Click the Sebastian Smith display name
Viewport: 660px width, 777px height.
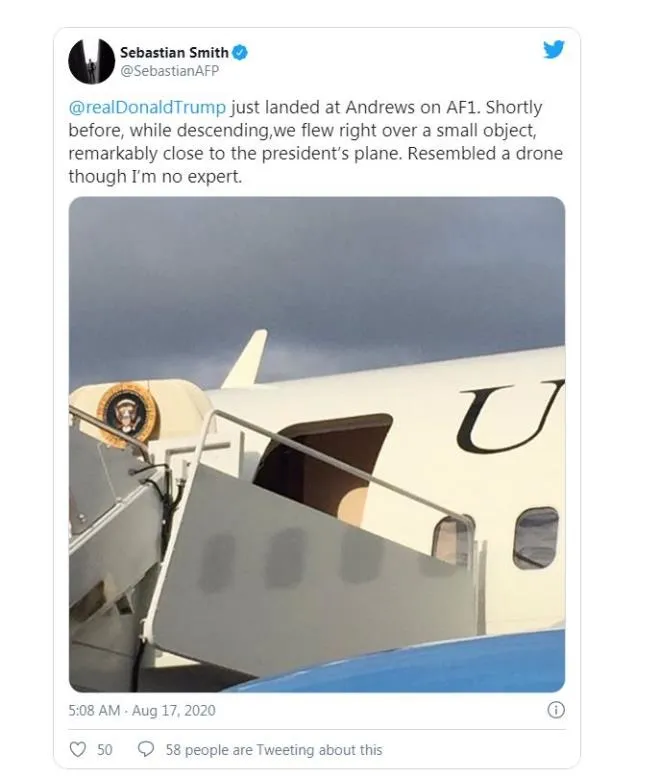pos(172,52)
